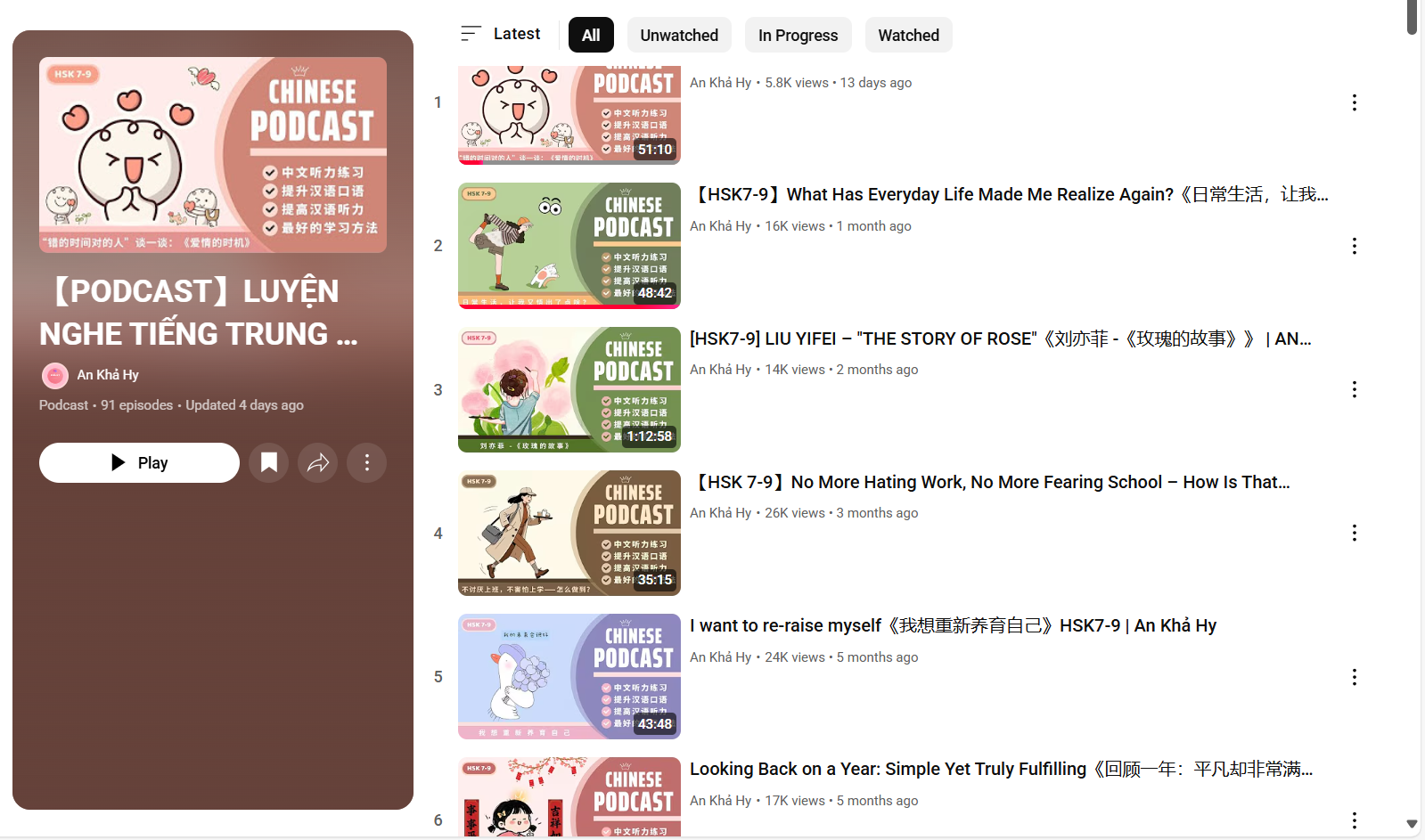Save the podcast playlist with bookmark icon
The image size is (1425, 840).
click(268, 462)
